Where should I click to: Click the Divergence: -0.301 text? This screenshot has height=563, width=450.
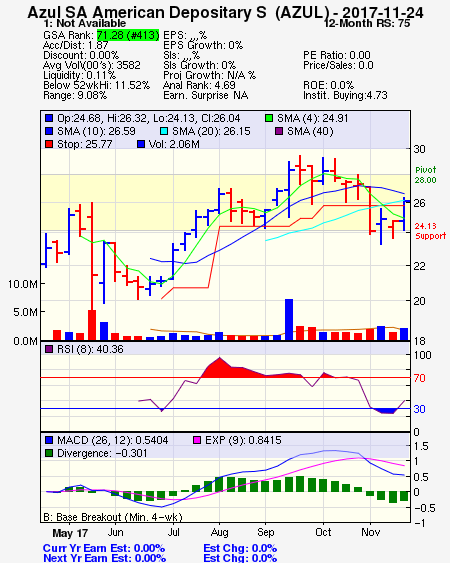102,453
